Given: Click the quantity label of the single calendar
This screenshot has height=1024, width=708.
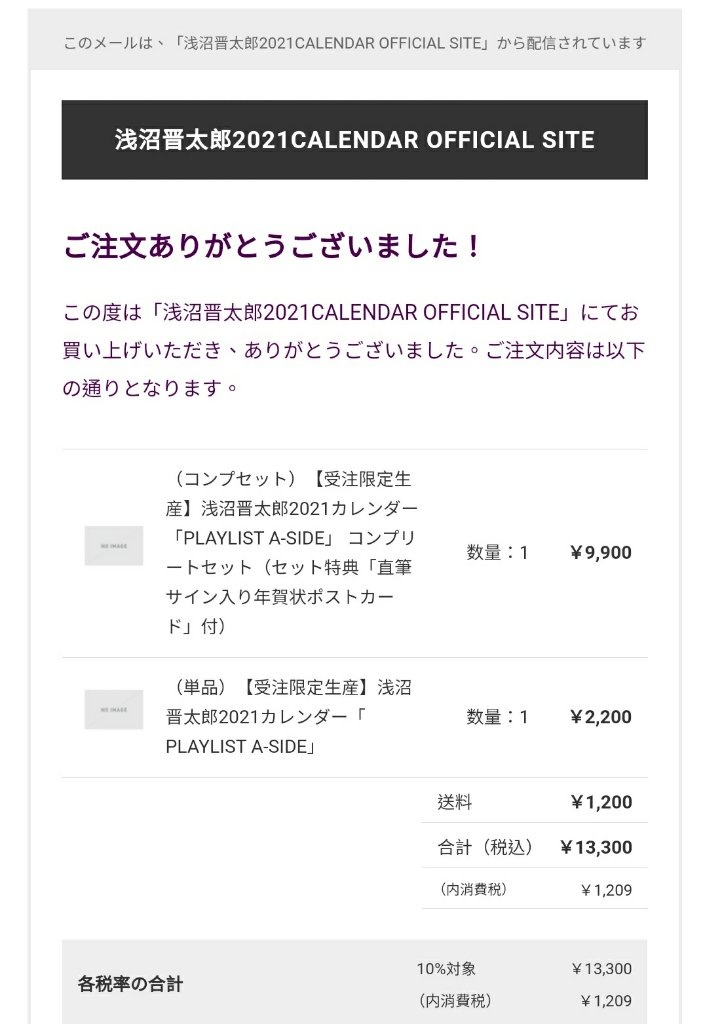Looking at the screenshot, I should [x=497, y=716].
